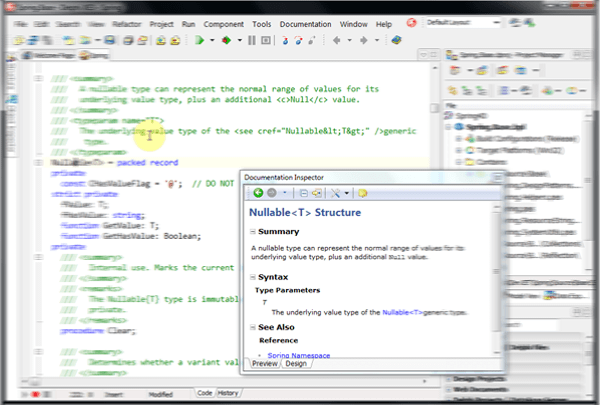
Task: Click the Program Reset square icon
Action: (x=266, y=40)
